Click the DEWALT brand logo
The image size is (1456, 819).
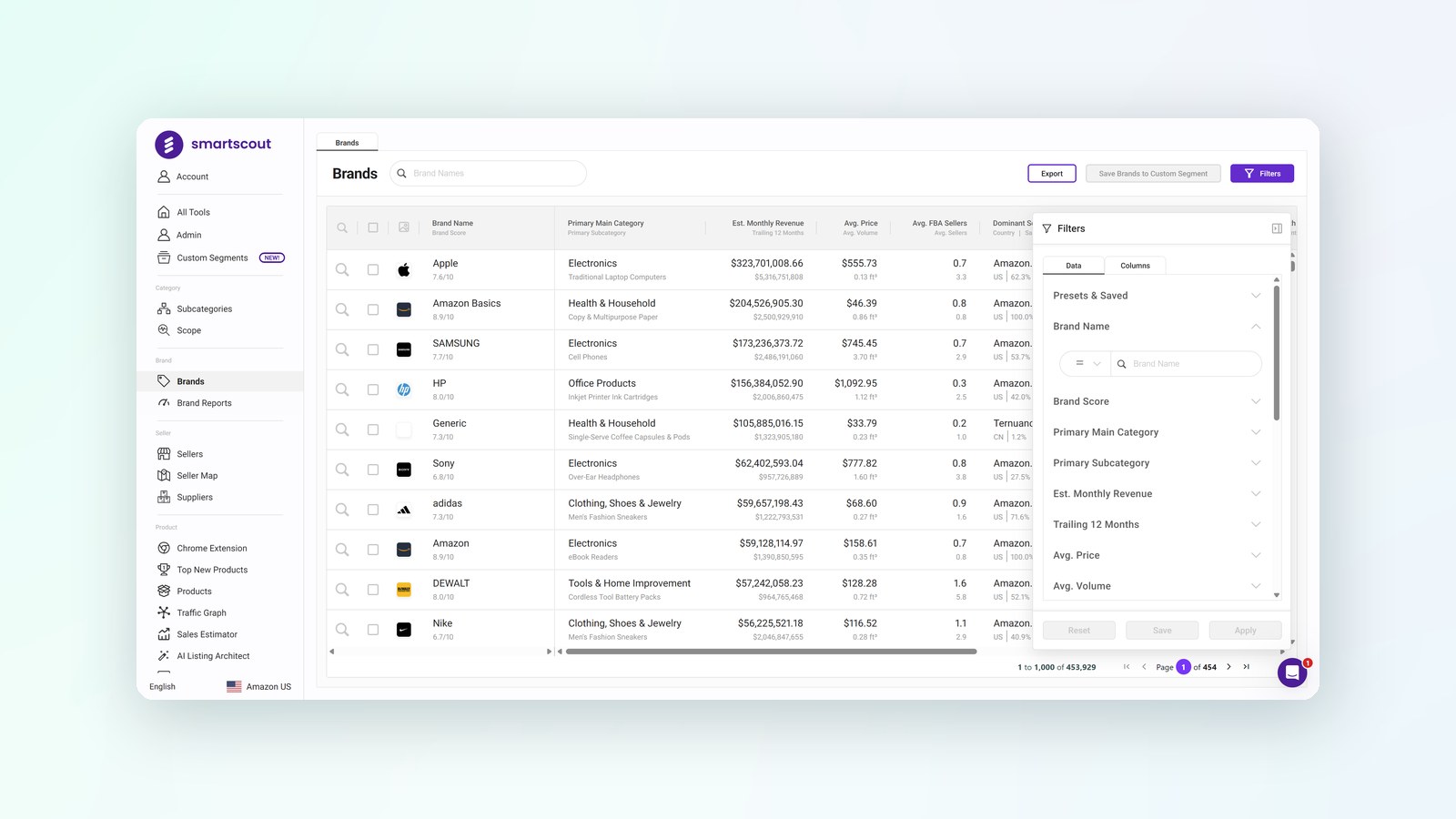point(404,590)
